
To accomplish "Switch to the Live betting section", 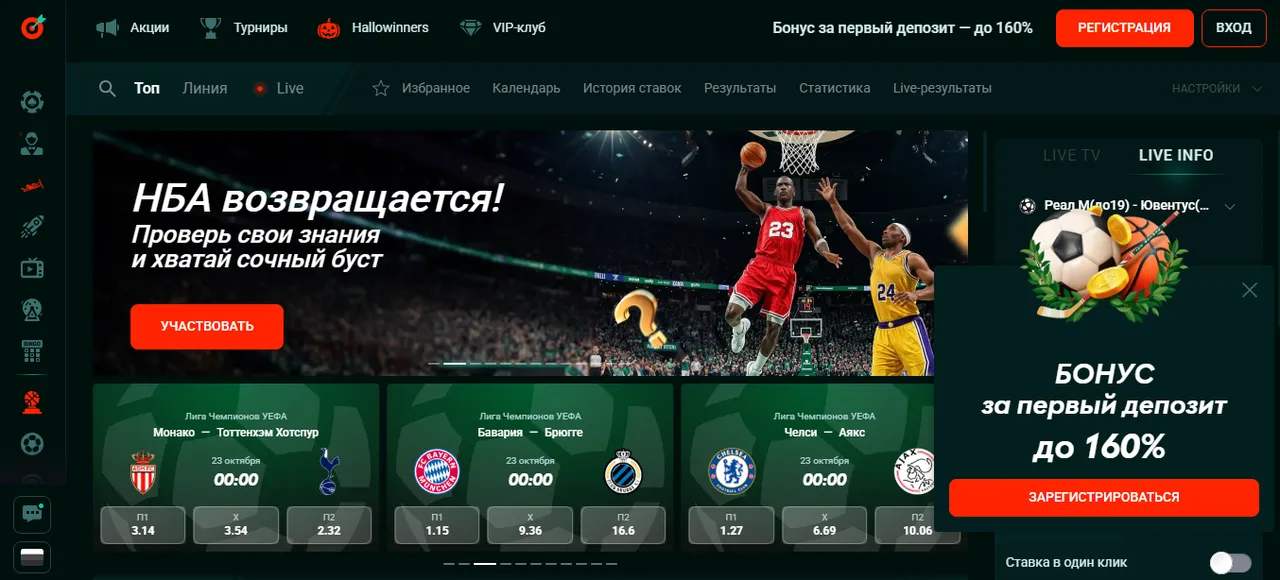I will 289,88.
